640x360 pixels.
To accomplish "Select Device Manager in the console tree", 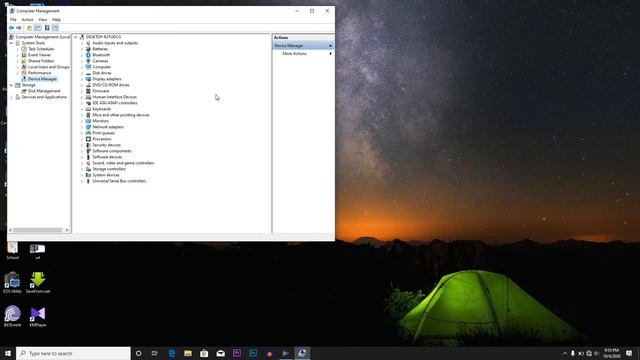I will 42,79.
